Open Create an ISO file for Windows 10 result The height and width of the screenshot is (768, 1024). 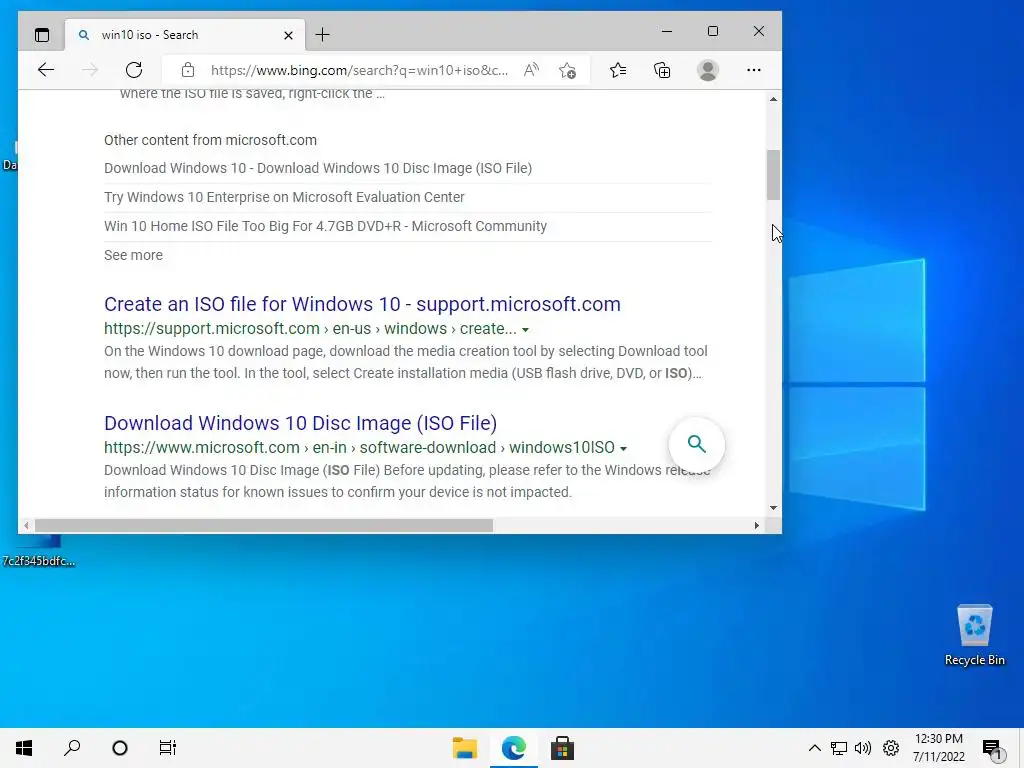pos(362,304)
